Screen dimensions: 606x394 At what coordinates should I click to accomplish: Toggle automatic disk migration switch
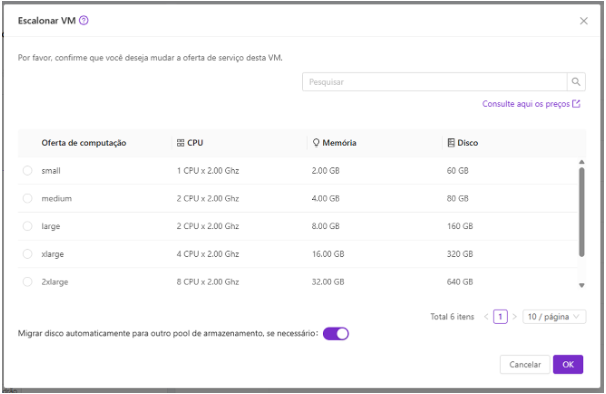(336, 334)
